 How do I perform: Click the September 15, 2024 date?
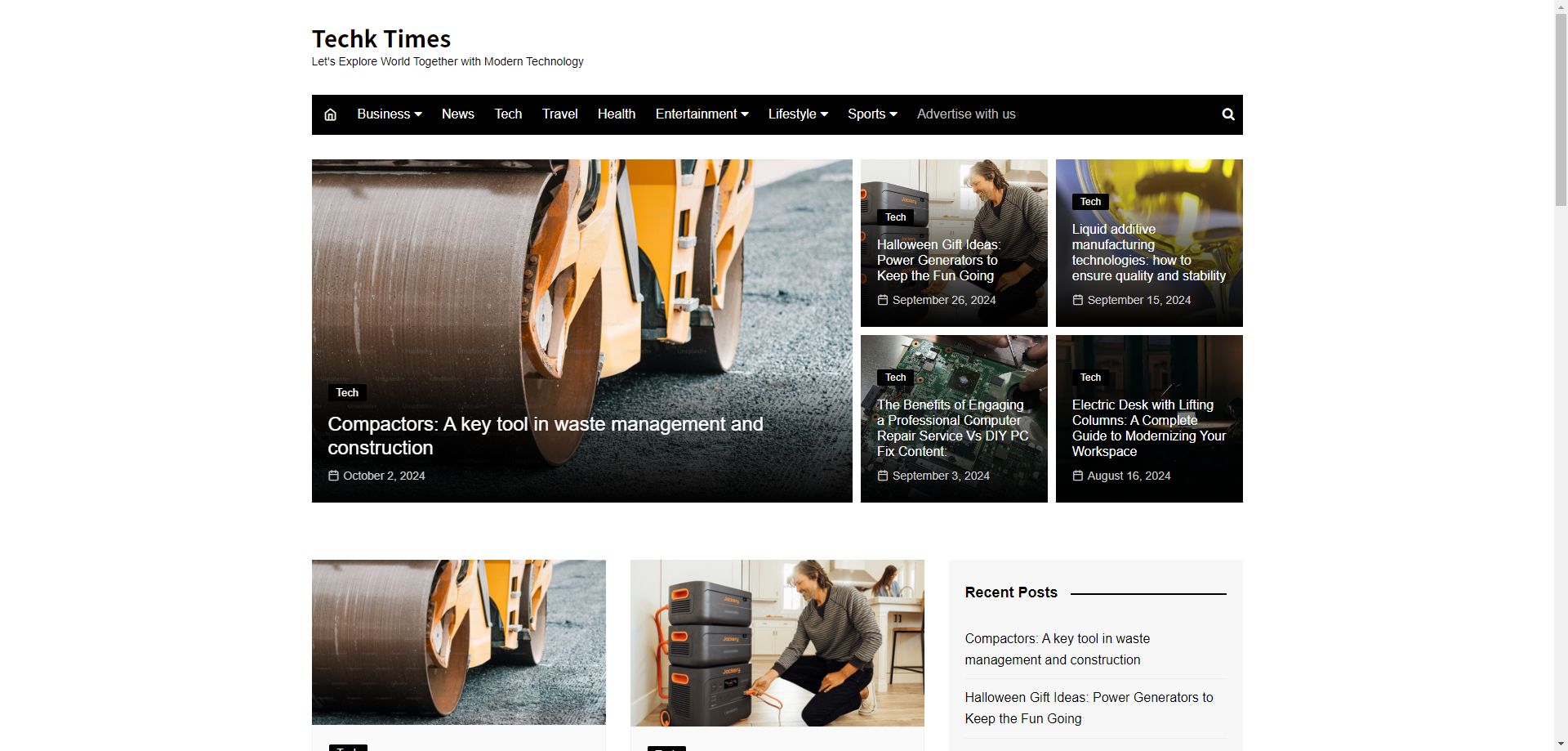tap(1139, 300)
